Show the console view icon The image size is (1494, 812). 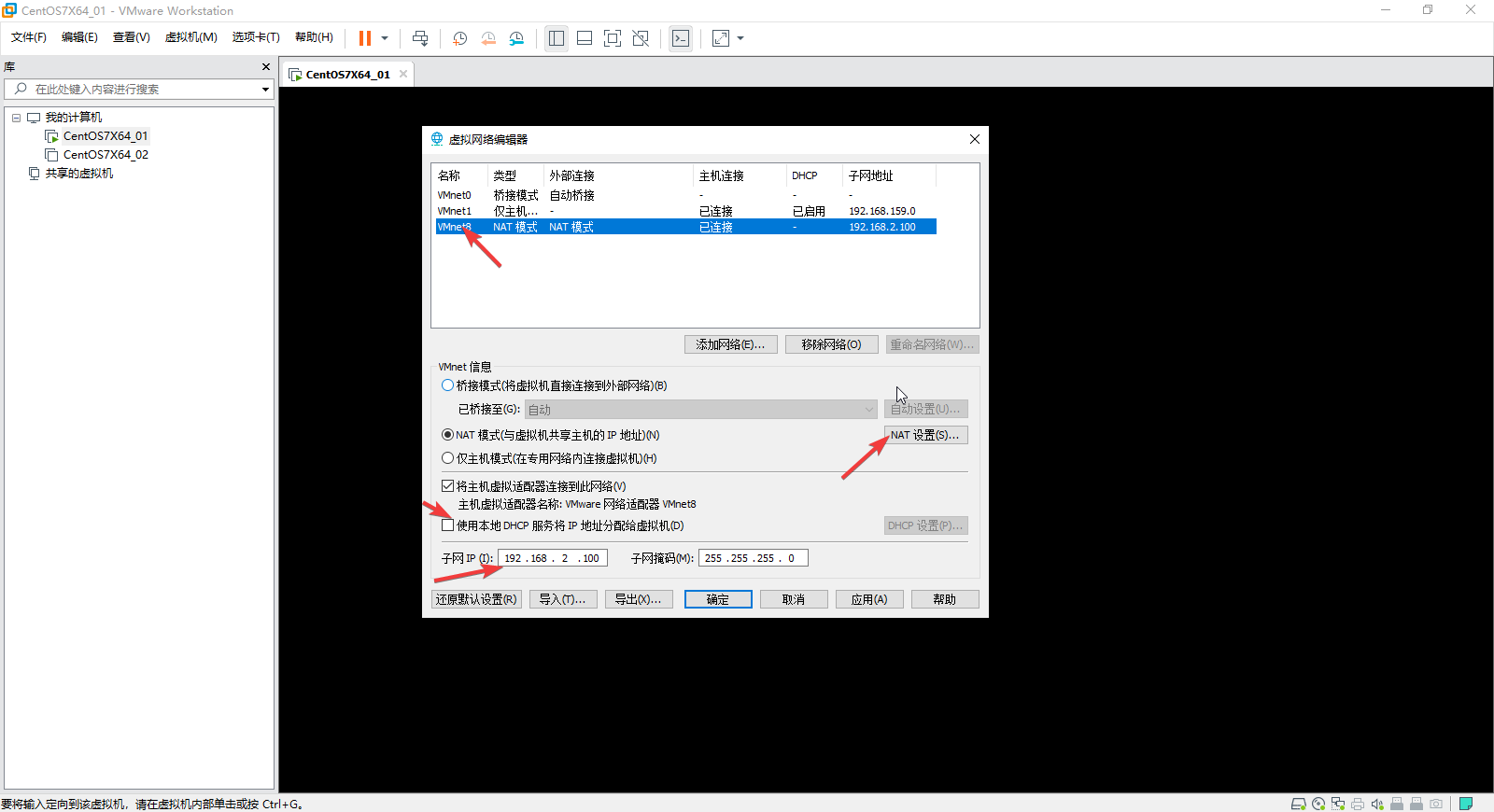pos(681,38)
